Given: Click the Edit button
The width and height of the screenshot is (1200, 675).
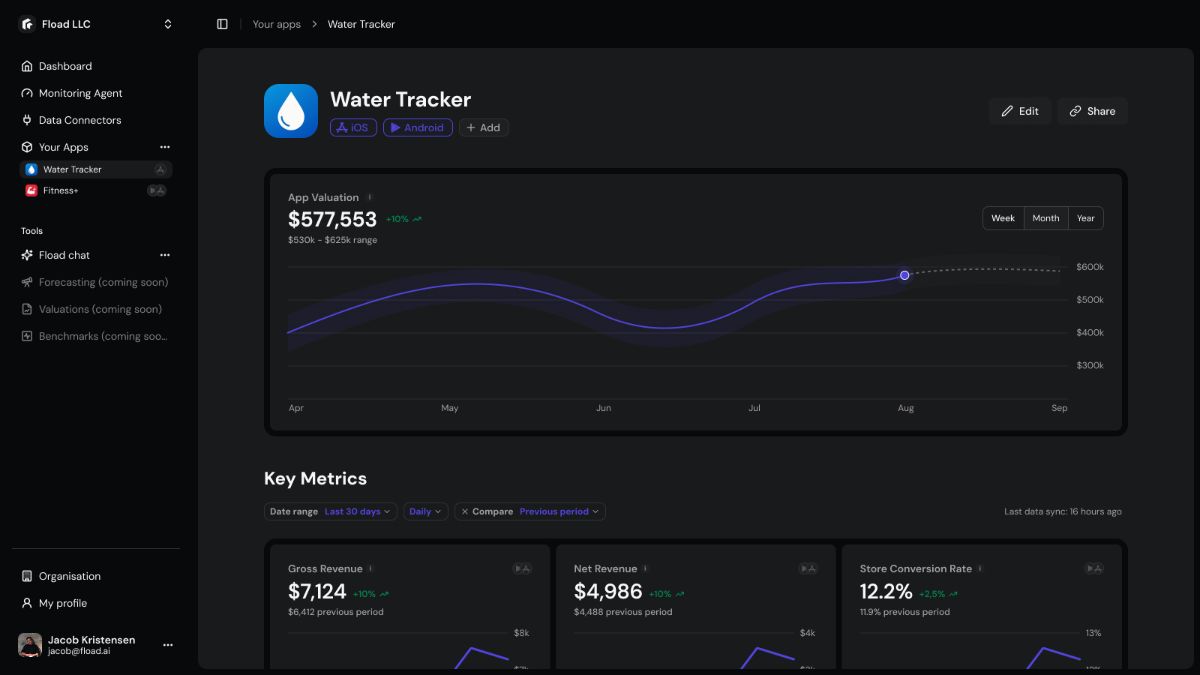Looking at the screenshot, I should coord(1020,111).
